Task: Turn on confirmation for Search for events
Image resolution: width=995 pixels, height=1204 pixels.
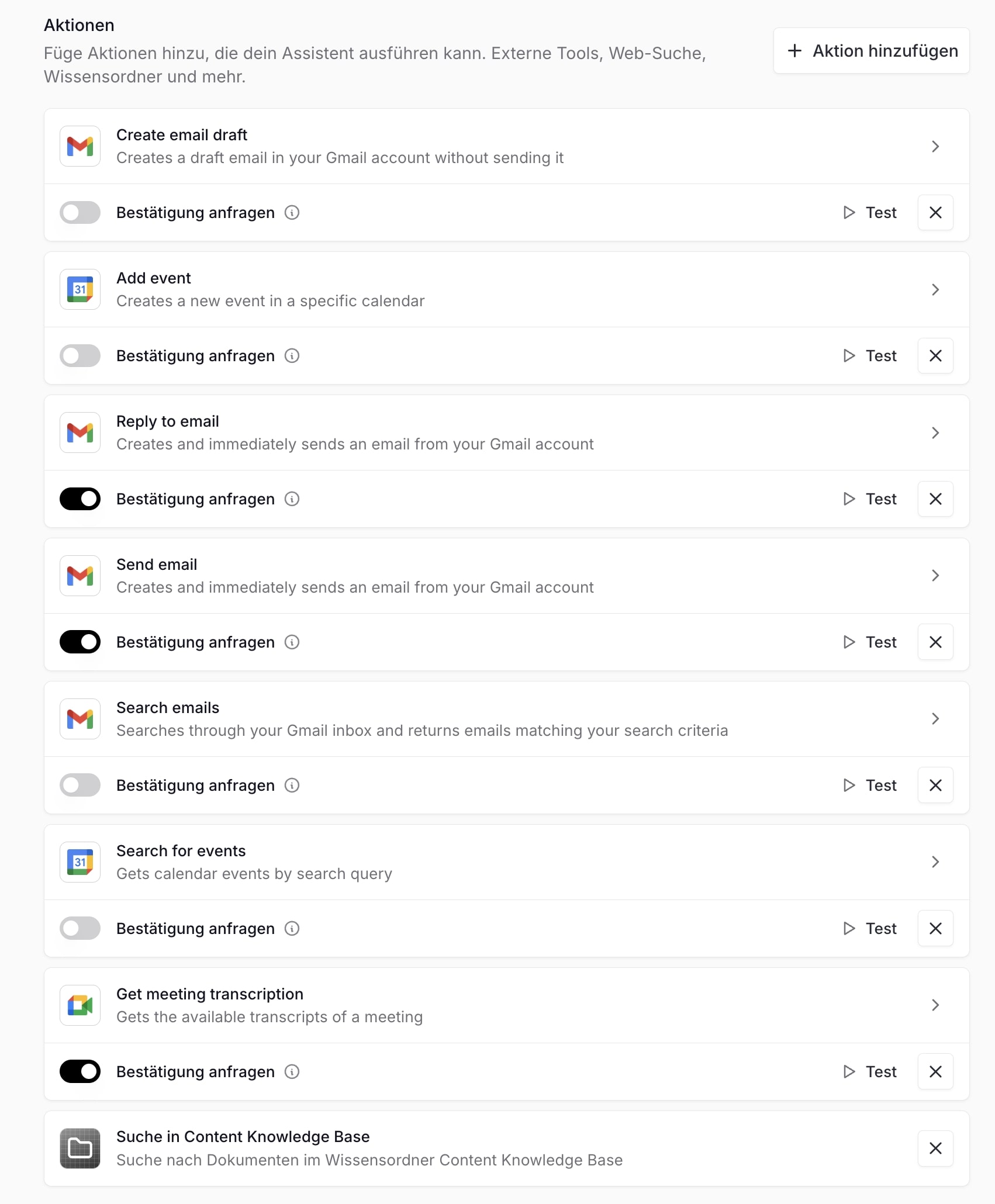Action: click(x=80, y=929)
